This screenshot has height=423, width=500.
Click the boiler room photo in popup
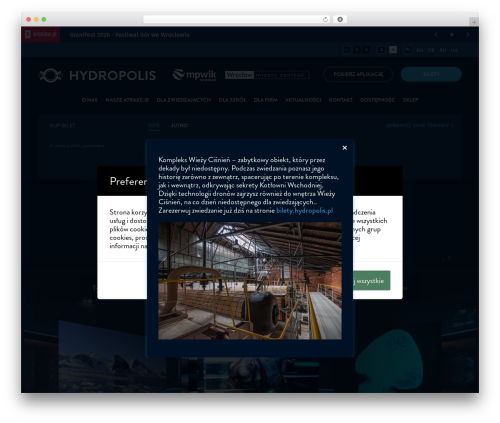pyautogui.click(x=250, y=281)
